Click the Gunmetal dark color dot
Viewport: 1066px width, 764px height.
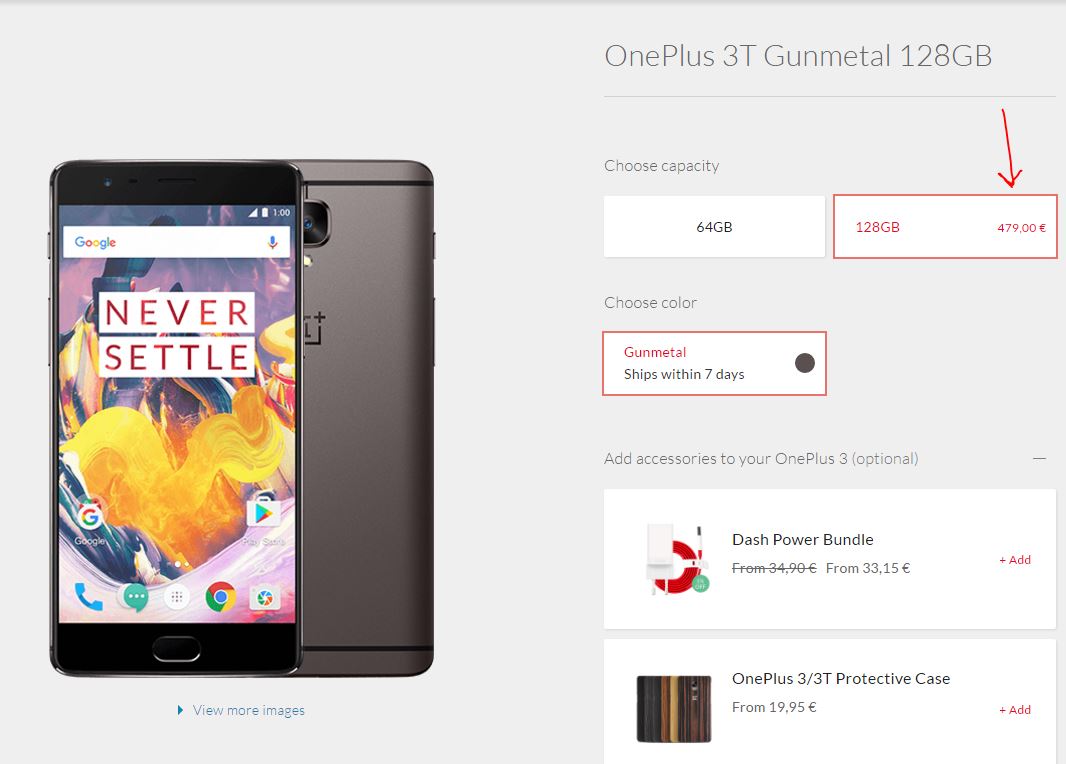pos(805,363)
